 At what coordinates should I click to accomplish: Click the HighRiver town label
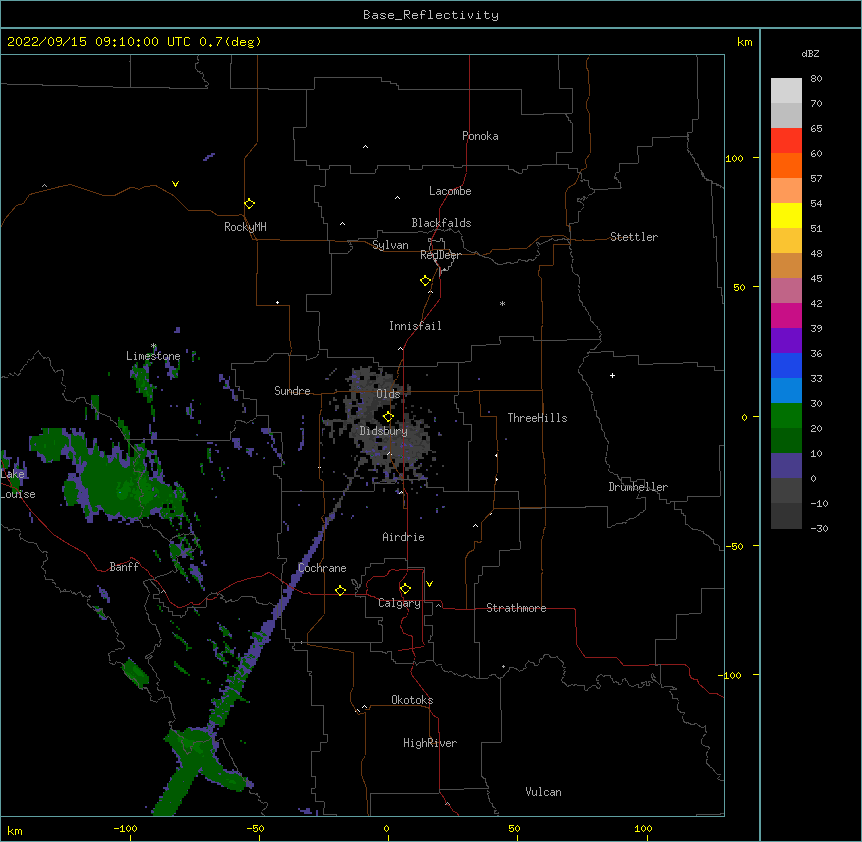click(430, 743)
